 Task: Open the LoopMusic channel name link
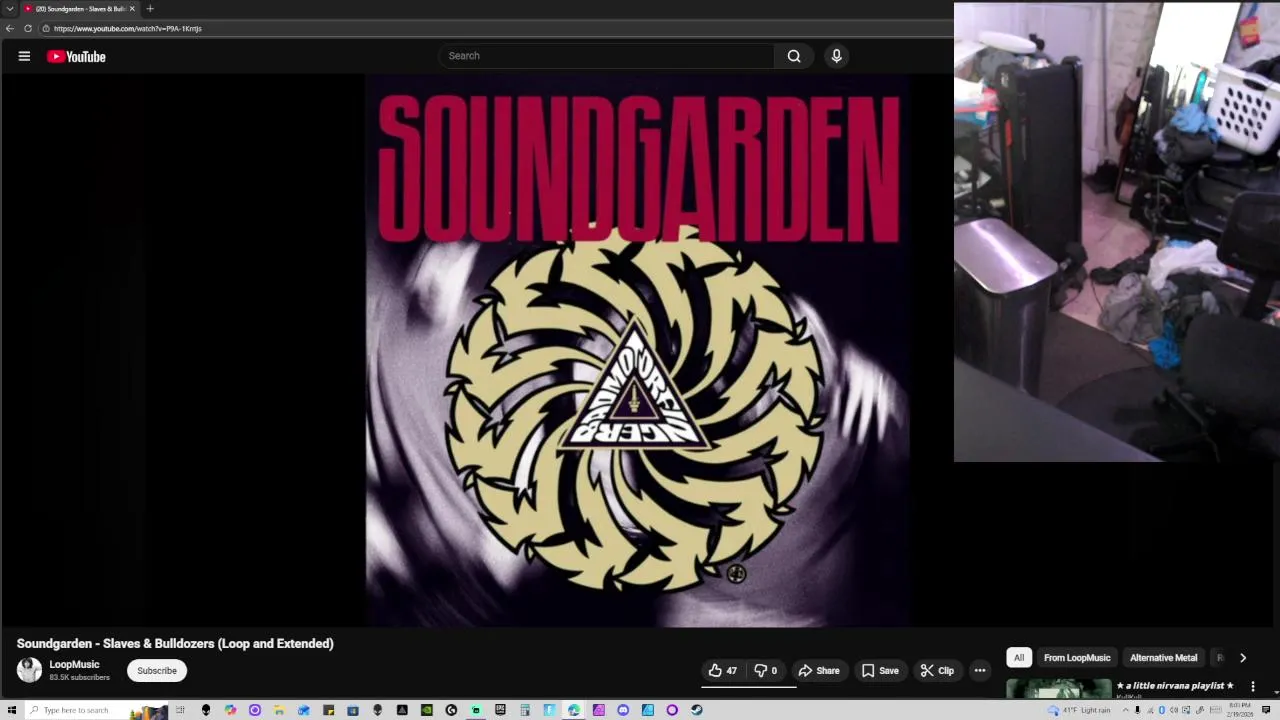tap(74, 664)
